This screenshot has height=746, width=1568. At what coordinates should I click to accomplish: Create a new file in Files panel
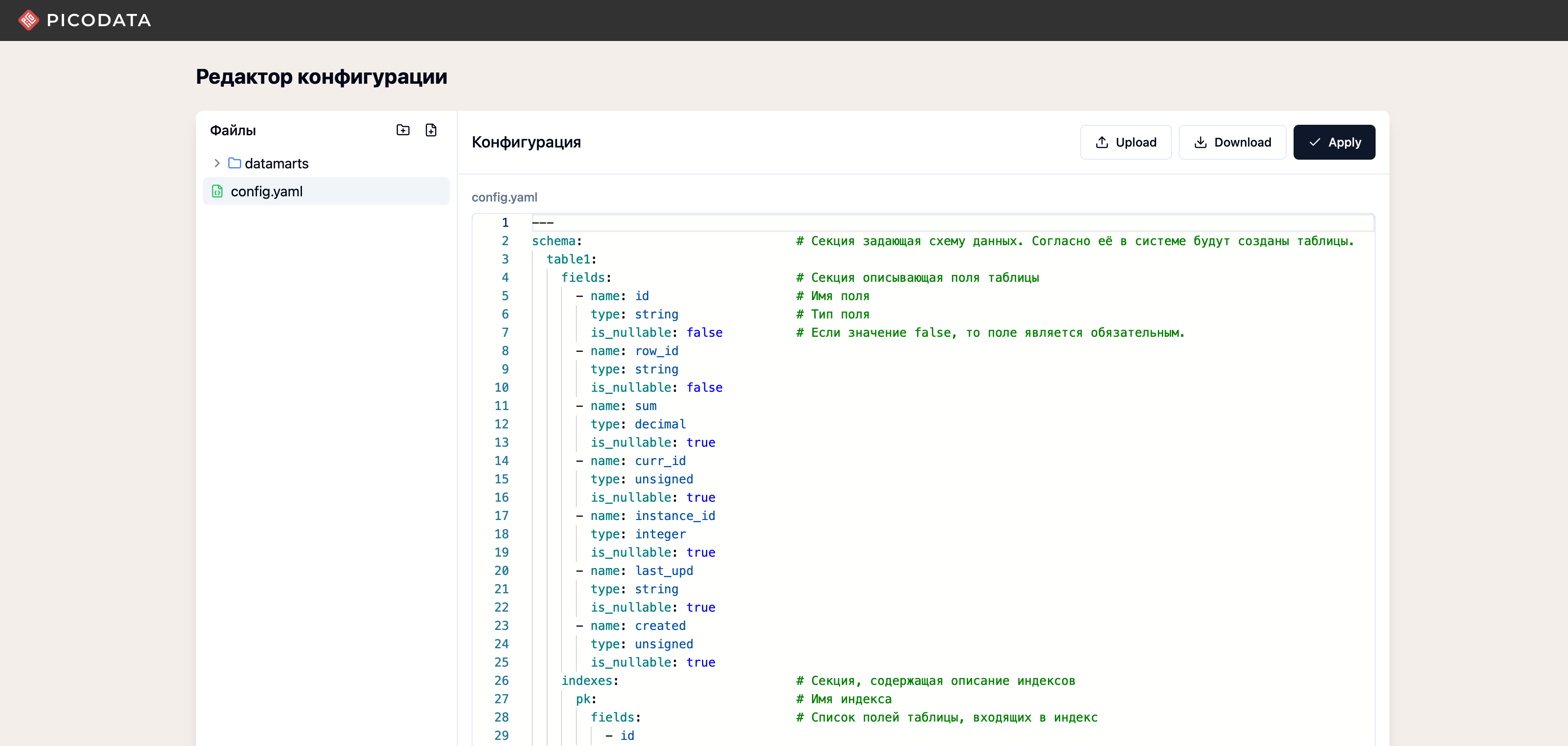click(431, 130)
